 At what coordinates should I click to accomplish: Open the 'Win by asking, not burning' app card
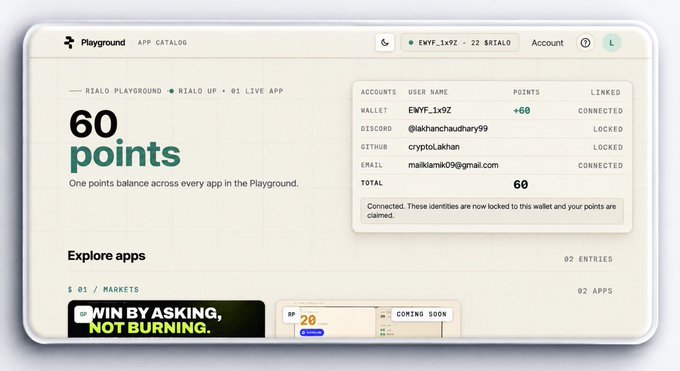[x=166, y=319]
